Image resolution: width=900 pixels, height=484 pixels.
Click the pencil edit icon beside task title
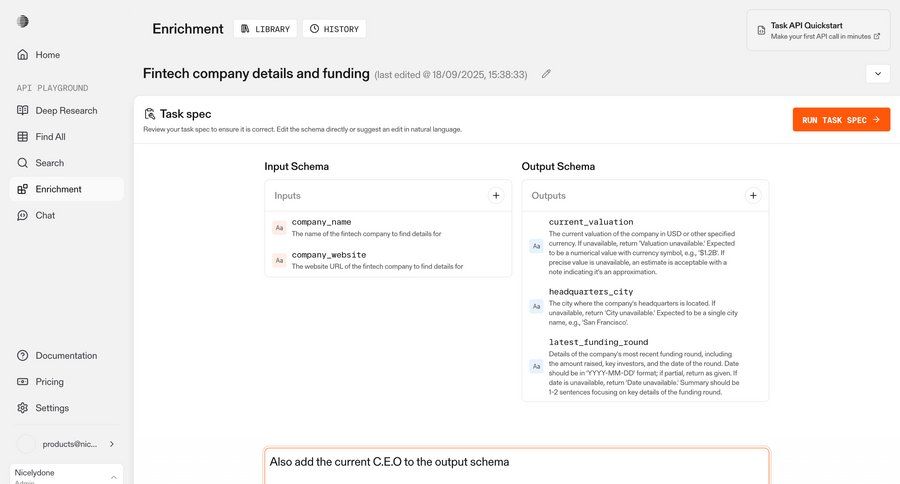pyautogui.click(x=546, y=74)
